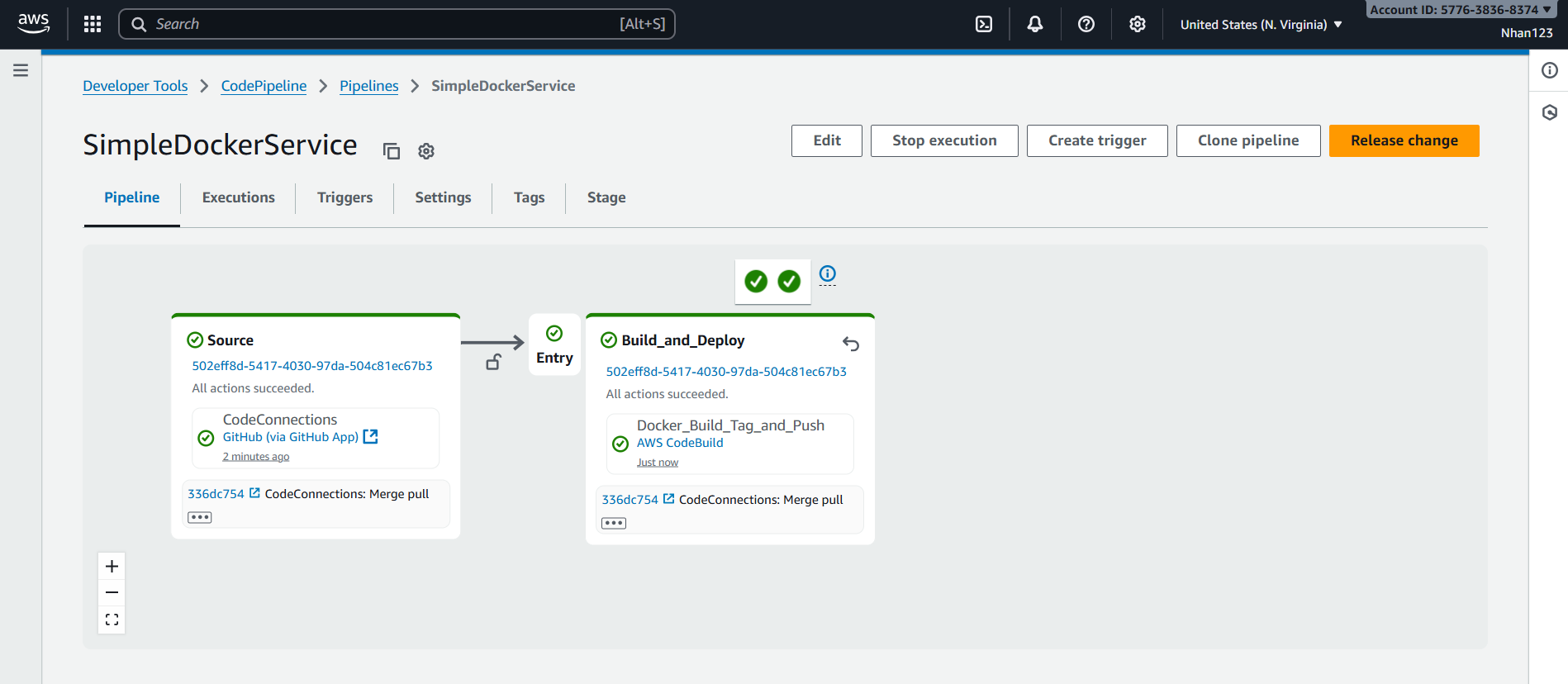Image resolution: width=1568 pixels, height=684 pixels.
Task: Expand the Account ID dropdown
Action: coord(1460,10)
